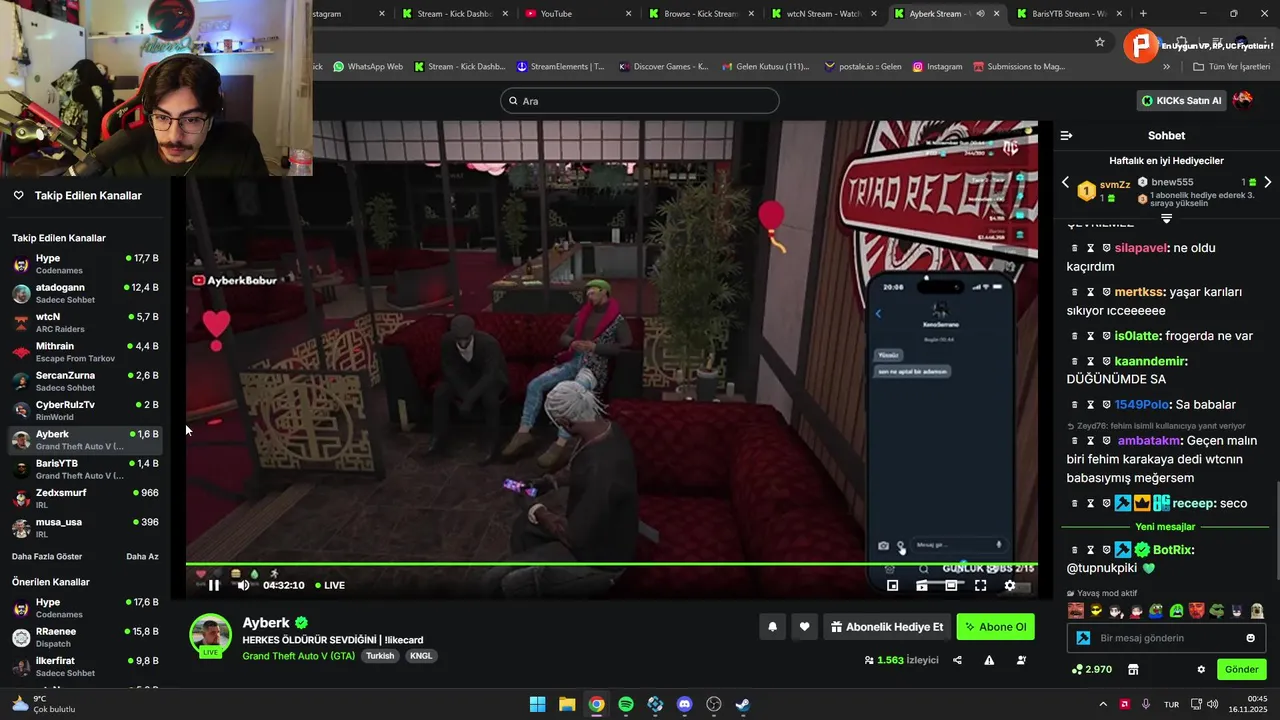
Task: Click the Ara search field
Action: (640, 101)
